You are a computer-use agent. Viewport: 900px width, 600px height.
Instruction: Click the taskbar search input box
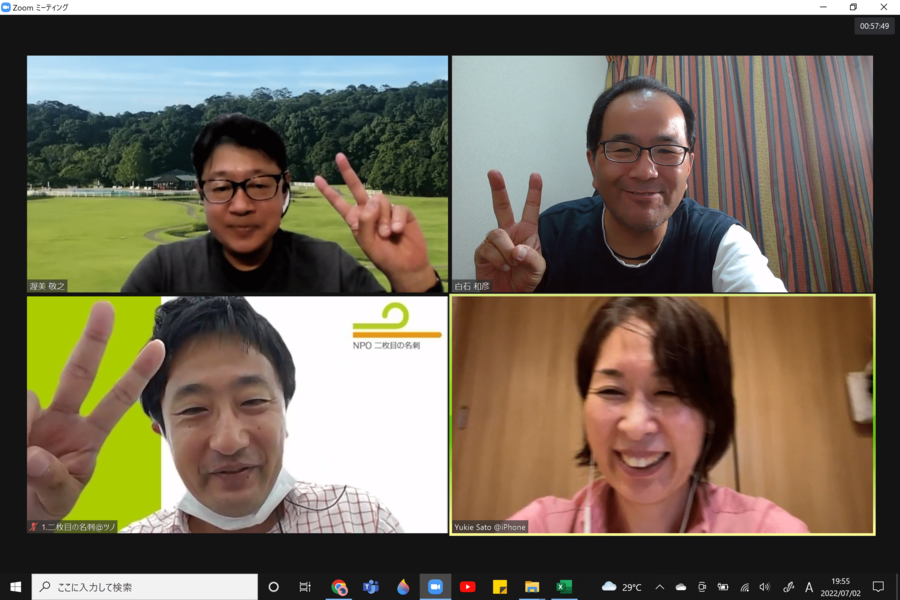(145, 587)
